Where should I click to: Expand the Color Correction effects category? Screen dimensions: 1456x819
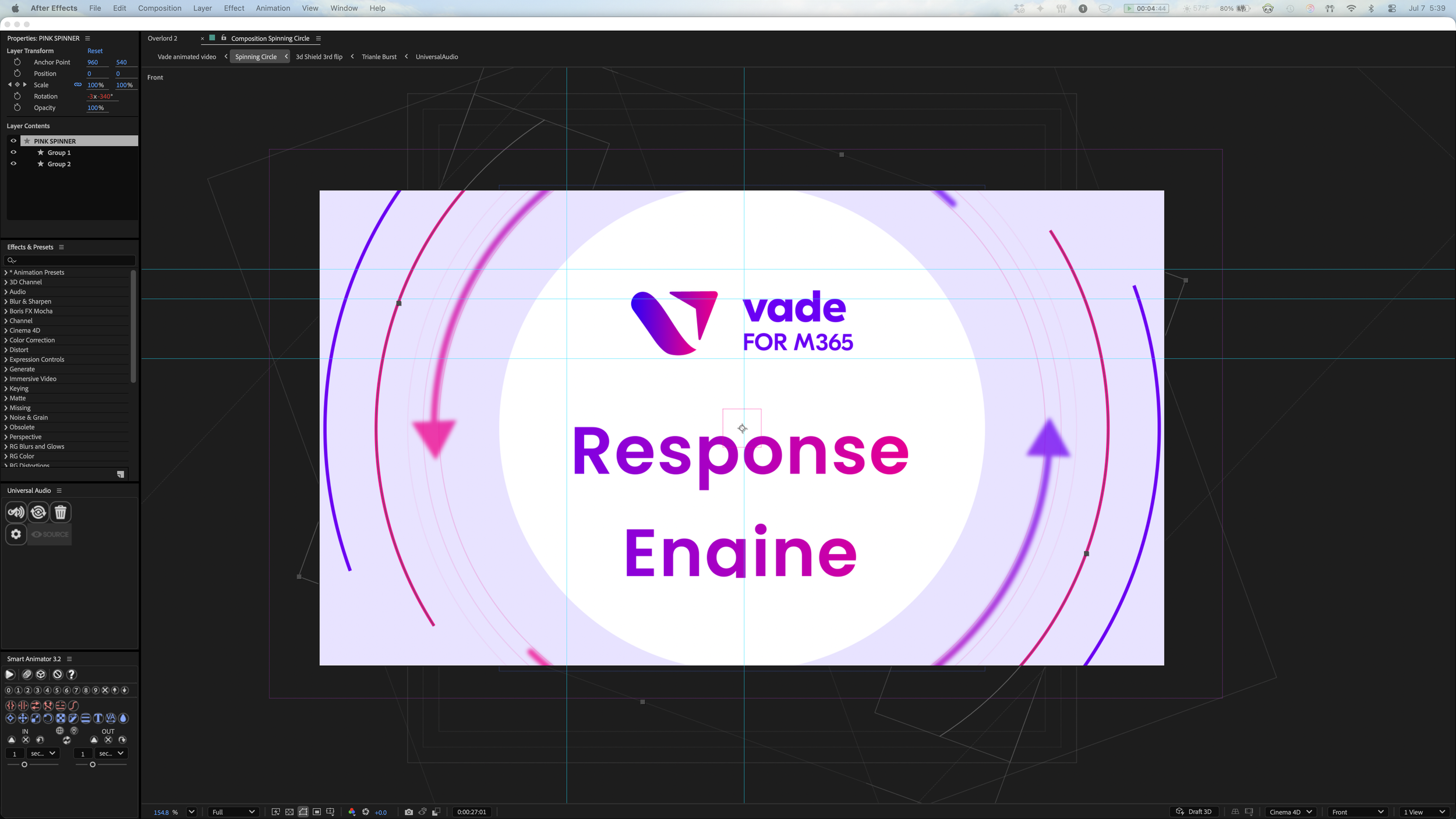pos(6,340)
